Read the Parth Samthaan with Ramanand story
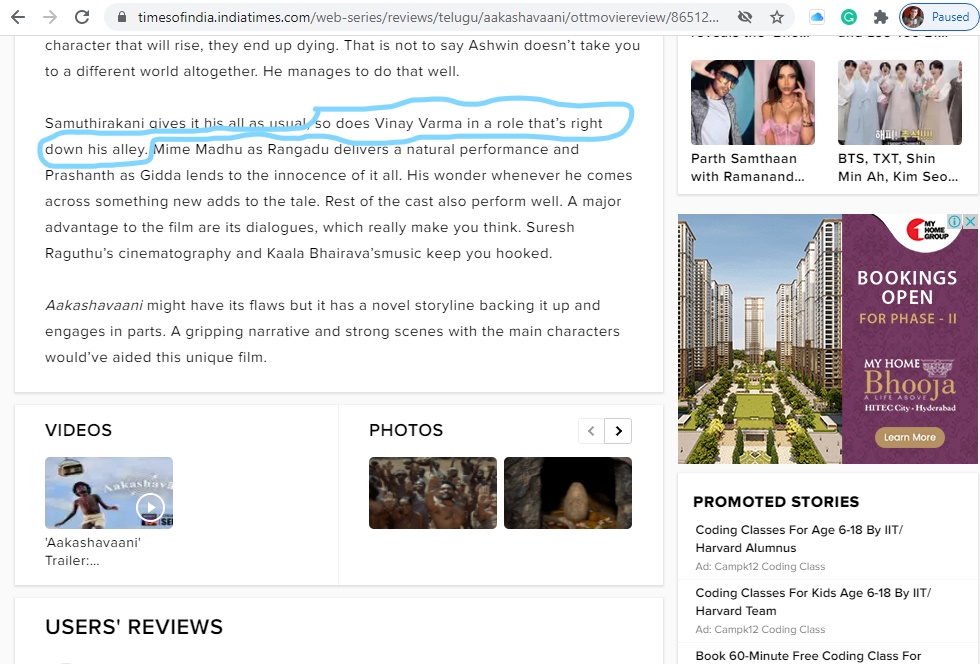Viewport: 980px width, 664px height. click(x=748, y=168)
